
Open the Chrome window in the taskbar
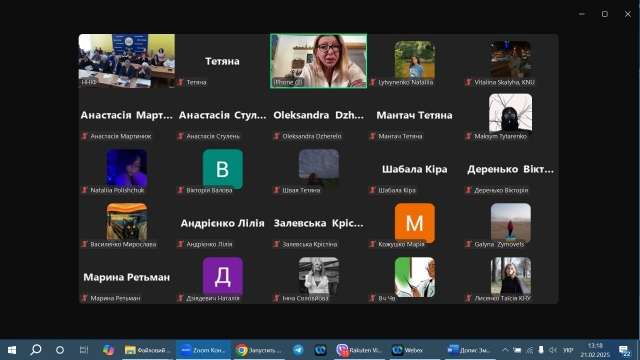[259, 350]
